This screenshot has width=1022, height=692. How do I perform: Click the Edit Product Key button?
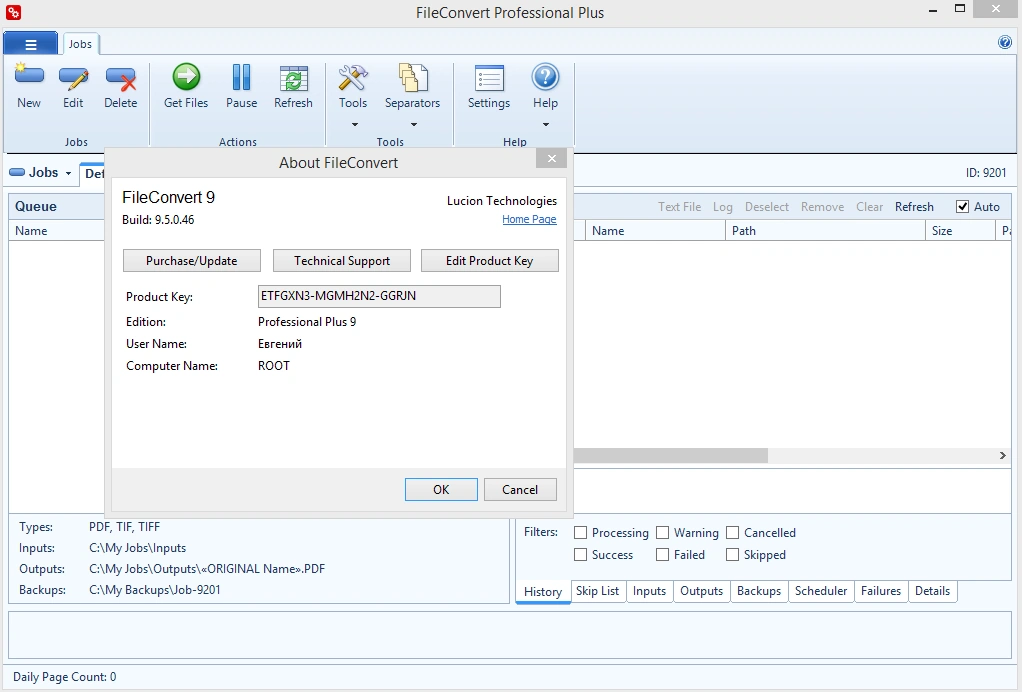pyautogui.click(x=489, y=261)
